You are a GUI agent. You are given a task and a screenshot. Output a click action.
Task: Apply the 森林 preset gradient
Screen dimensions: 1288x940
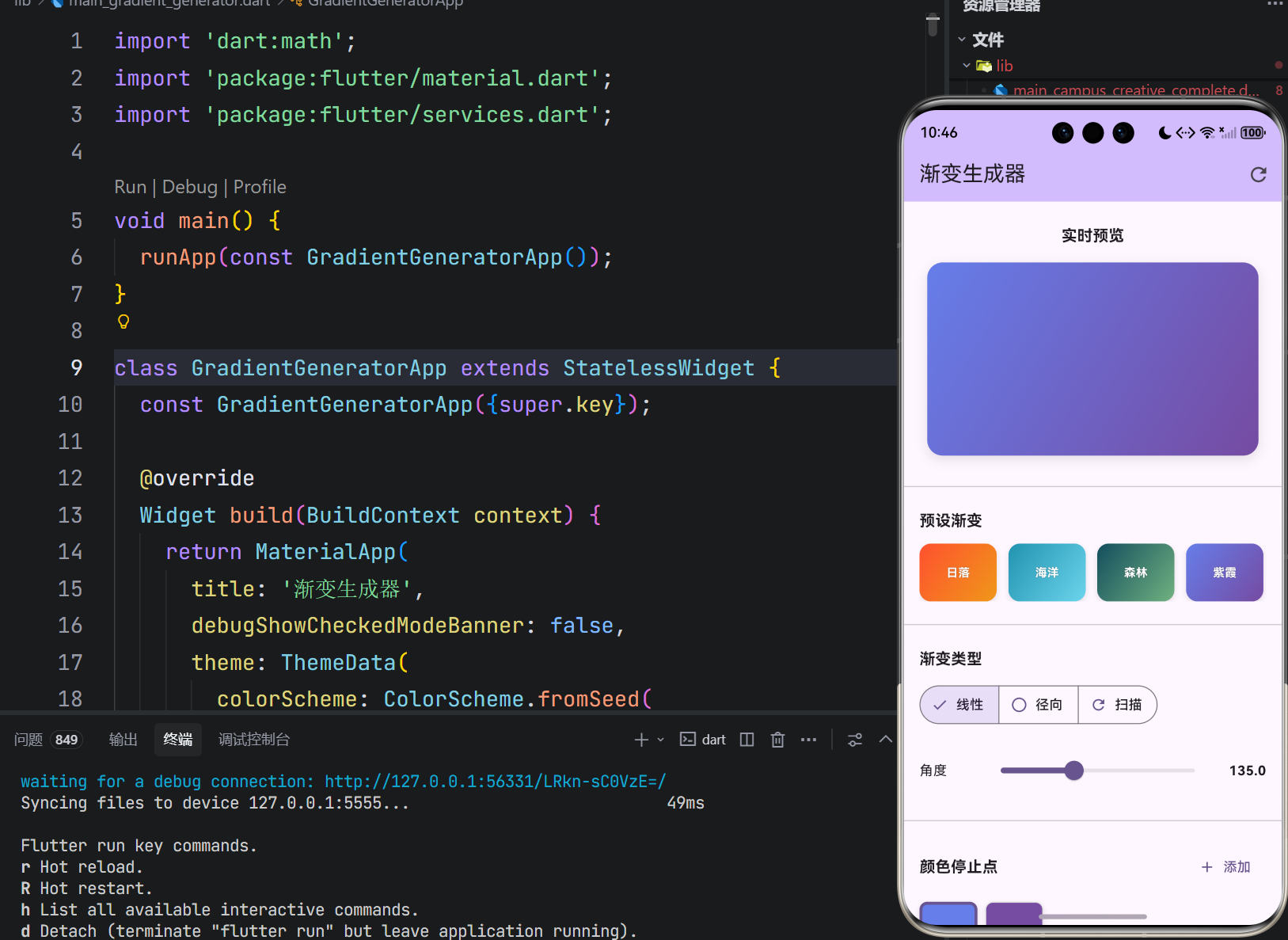click(x=1135, y=573)
